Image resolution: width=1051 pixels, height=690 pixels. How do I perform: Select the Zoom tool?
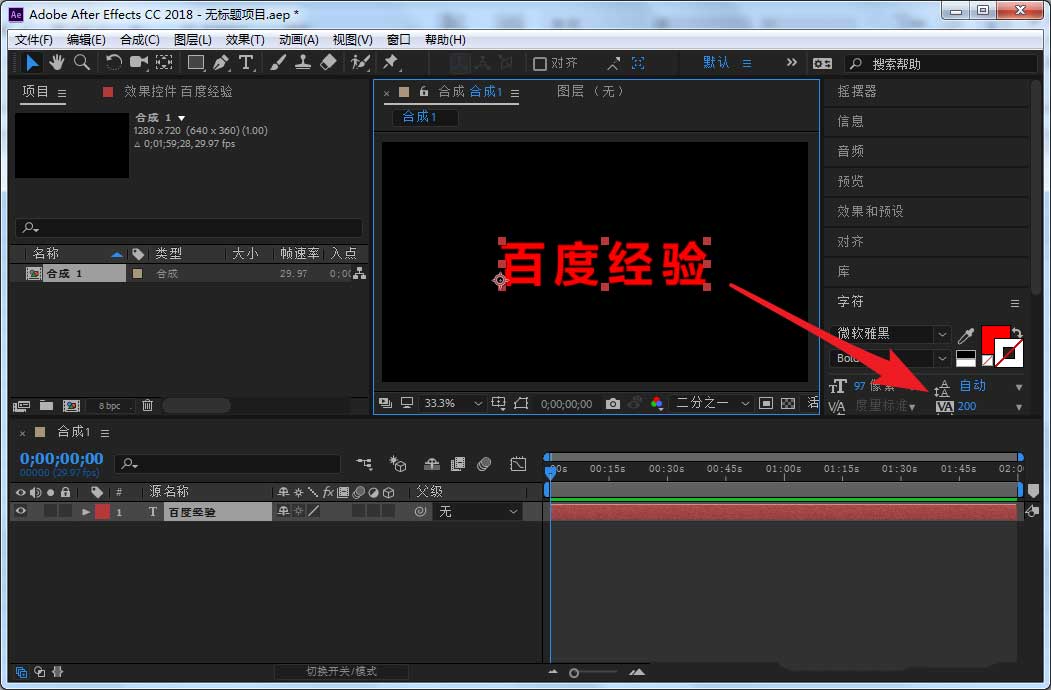click(x=81, y=62)
